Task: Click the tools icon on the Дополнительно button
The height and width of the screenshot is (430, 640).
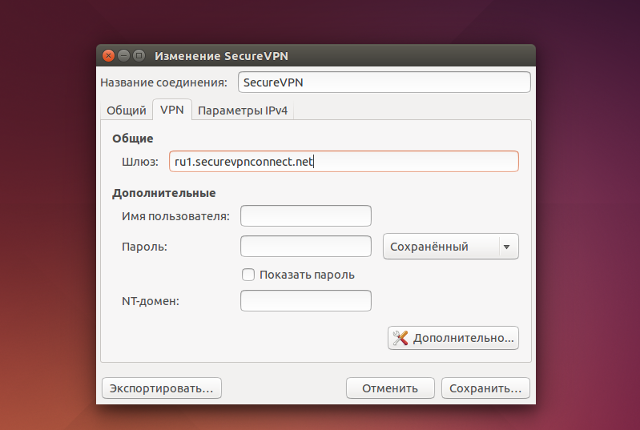Action: point(401,338)
